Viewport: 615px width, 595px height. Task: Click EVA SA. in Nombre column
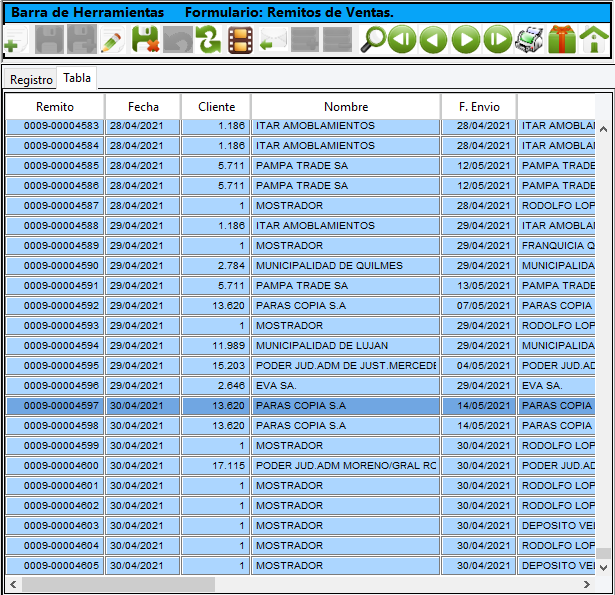(x=346, y=386)
